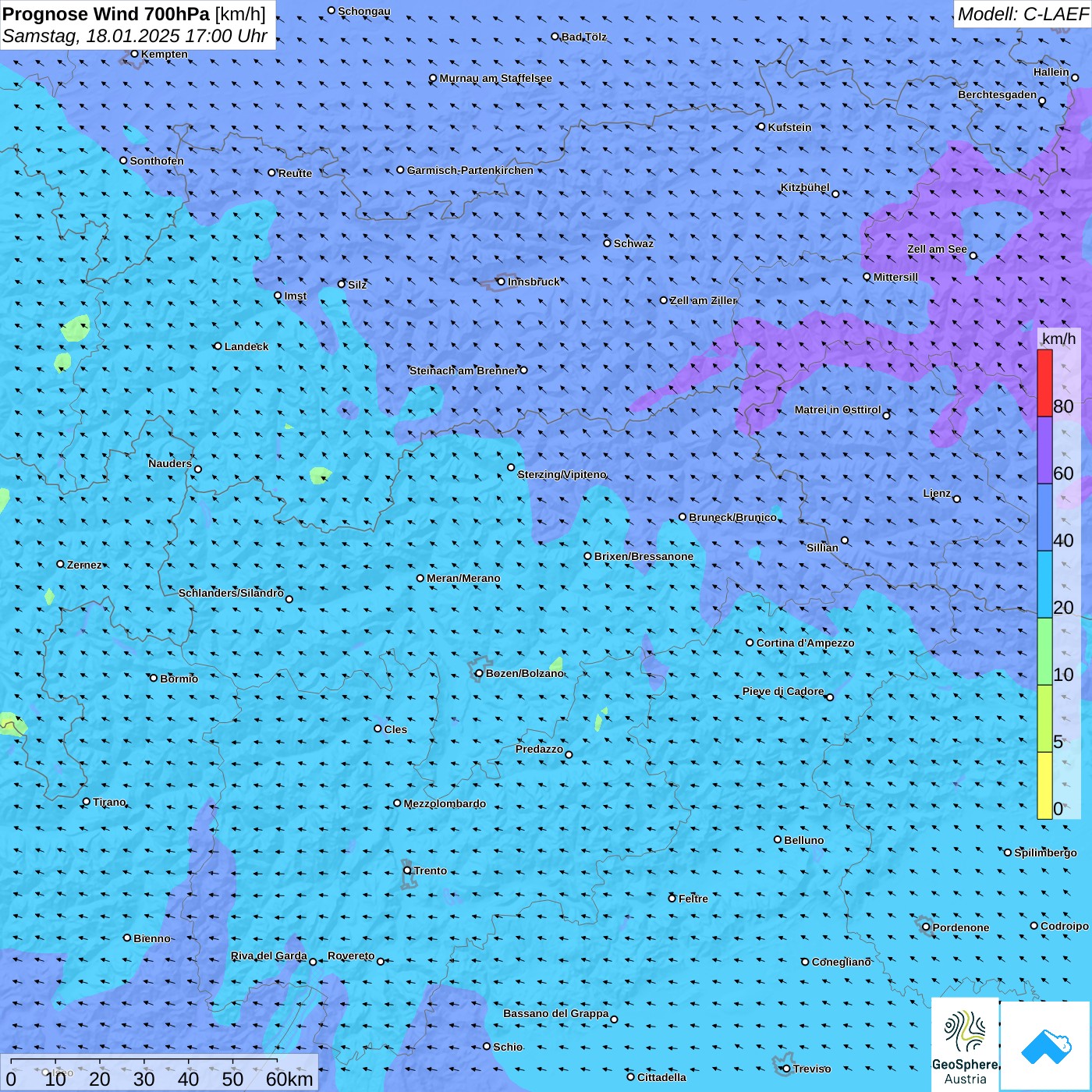
Task: Click the red 80 km/h legend swatch
Action: (x=1044, y=383)
